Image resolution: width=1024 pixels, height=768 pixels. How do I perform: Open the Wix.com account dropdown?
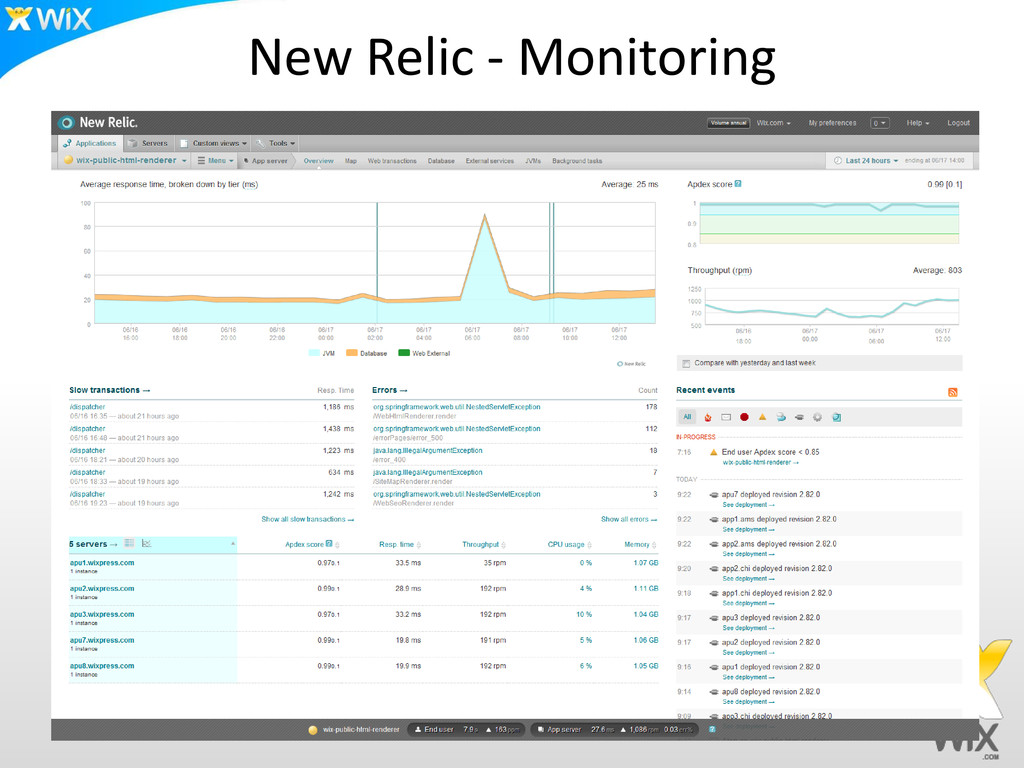(773, 123)
